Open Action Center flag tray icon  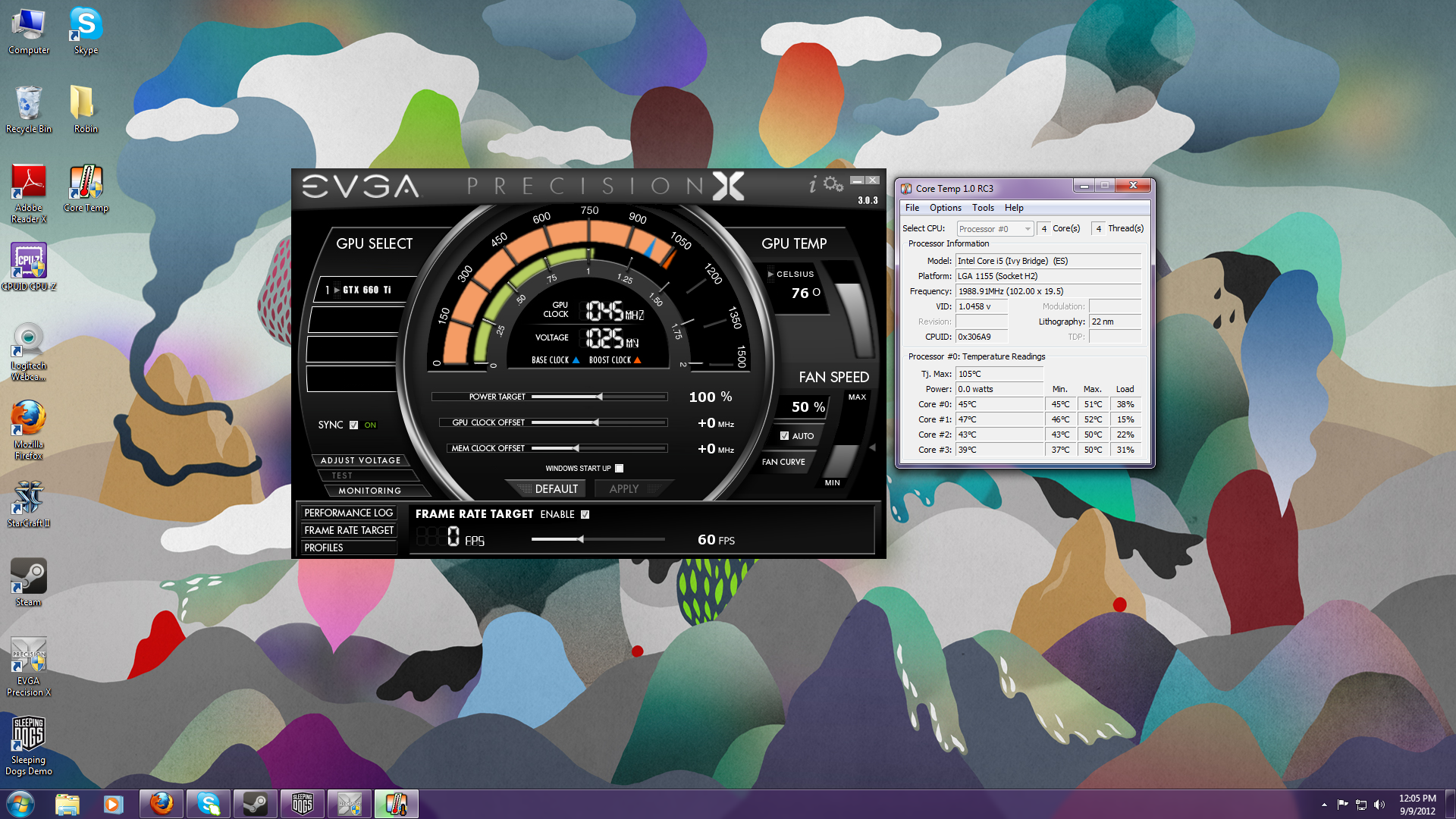(1343, 805)
